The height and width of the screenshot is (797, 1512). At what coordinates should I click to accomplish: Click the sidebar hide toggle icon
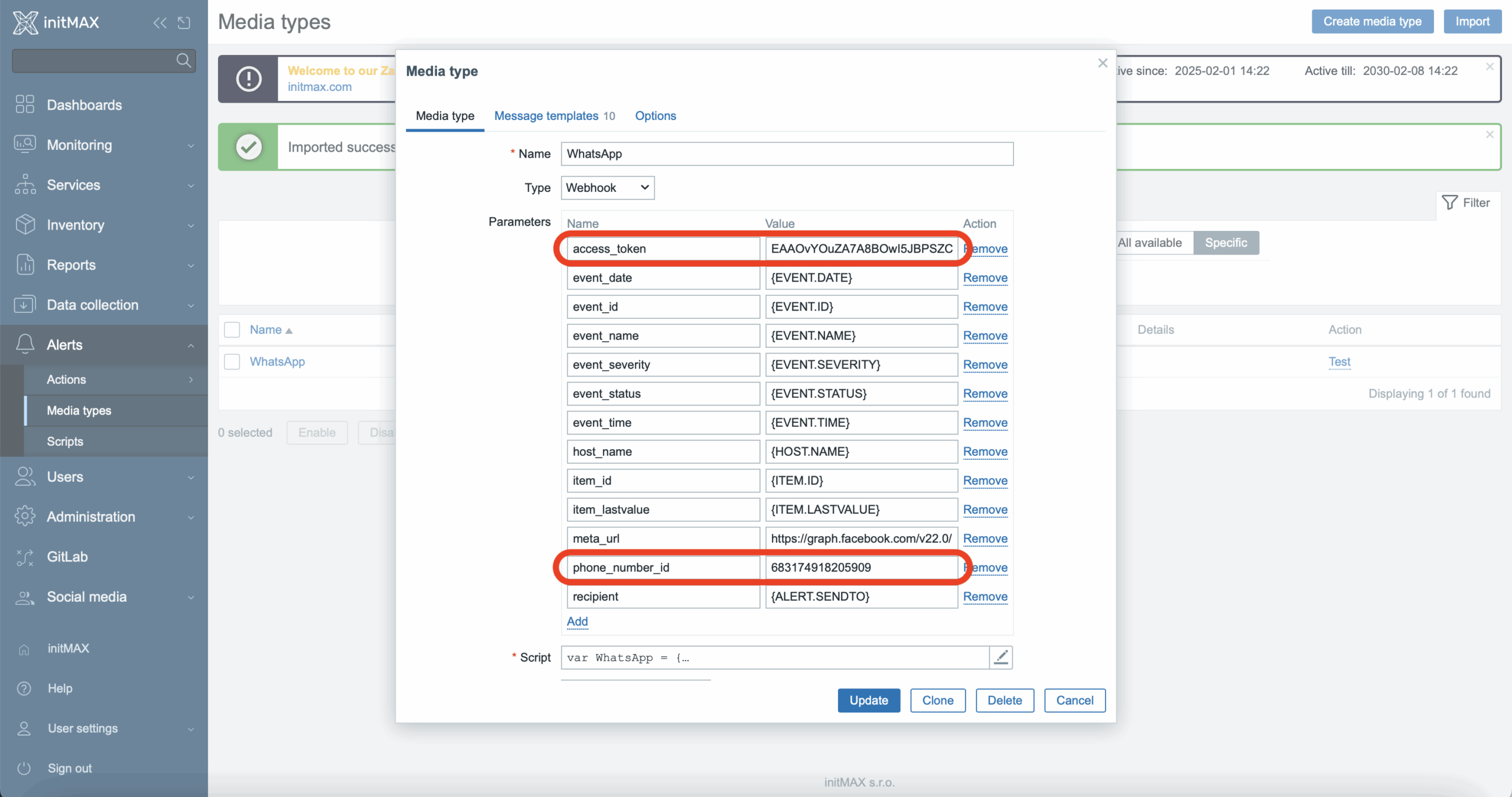(184, 22)
